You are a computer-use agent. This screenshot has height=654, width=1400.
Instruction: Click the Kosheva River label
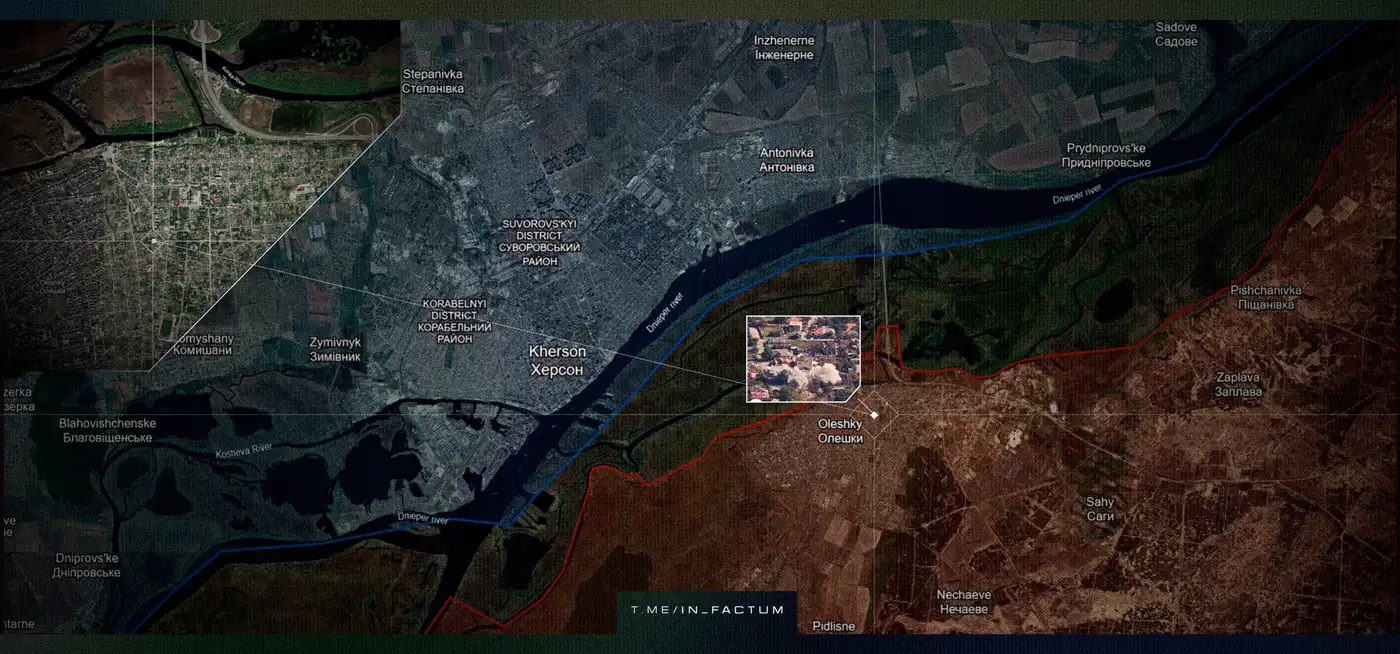tap(244, 453)
